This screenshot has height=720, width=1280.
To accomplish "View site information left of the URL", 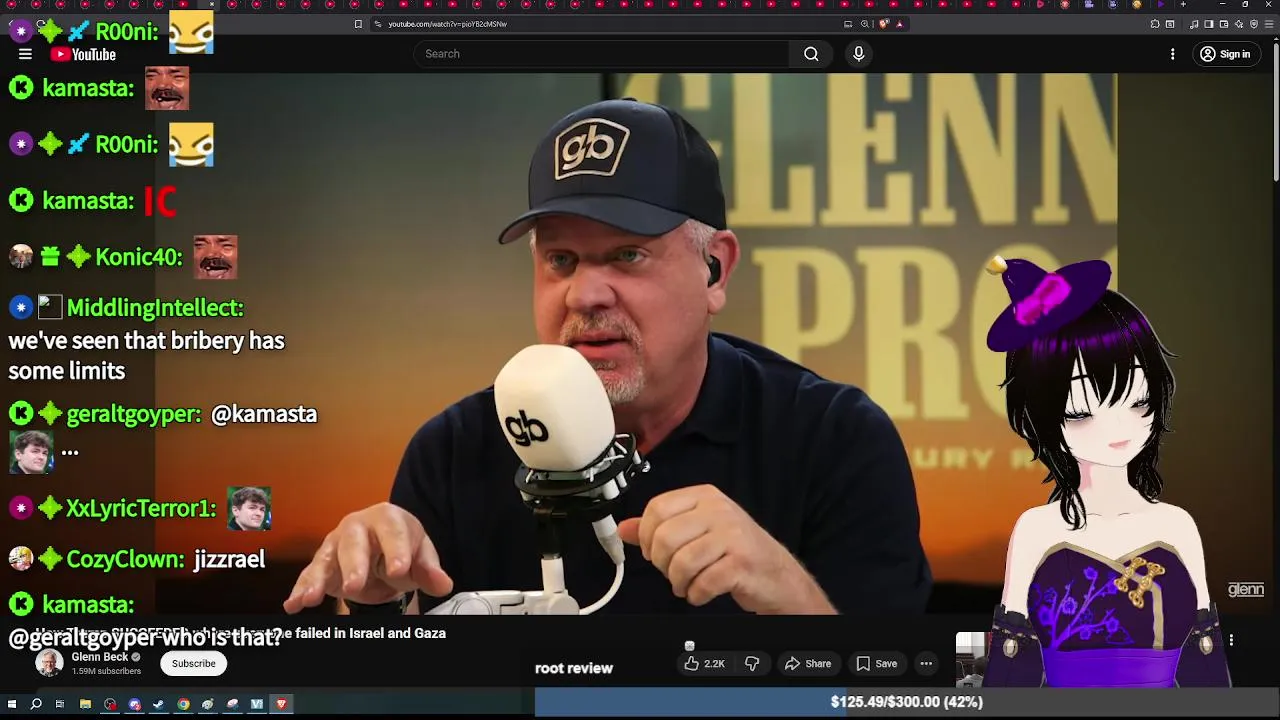I will [x=378, y=24].
